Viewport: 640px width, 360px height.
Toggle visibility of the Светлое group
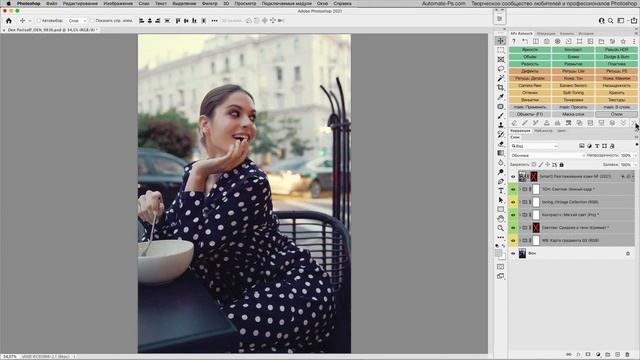pyautogui.click(x=513, y=228)
